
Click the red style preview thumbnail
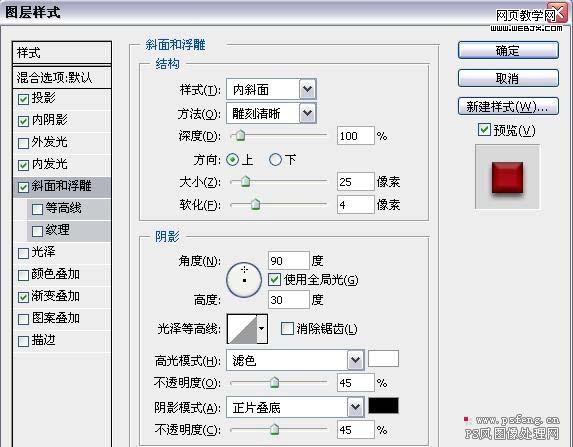point(507,178)
